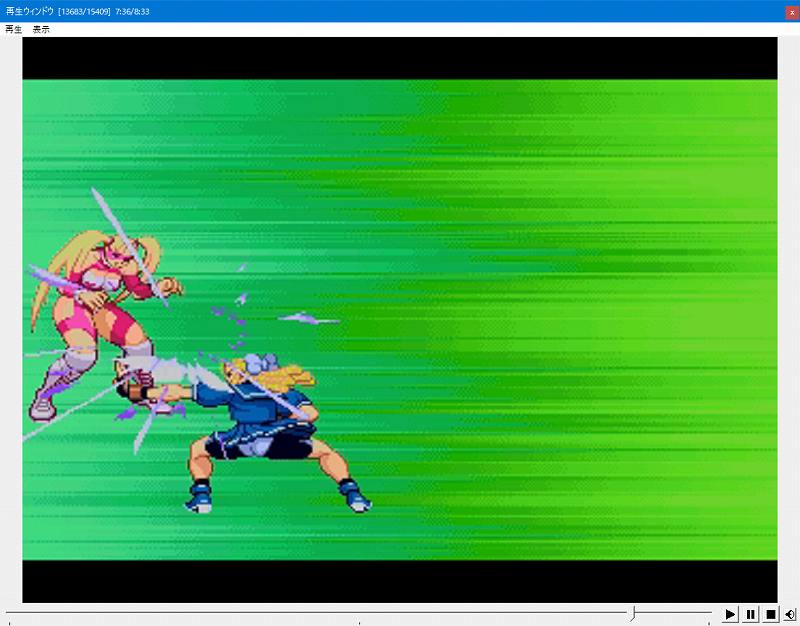Click the seek slider handle

[633, 613]
